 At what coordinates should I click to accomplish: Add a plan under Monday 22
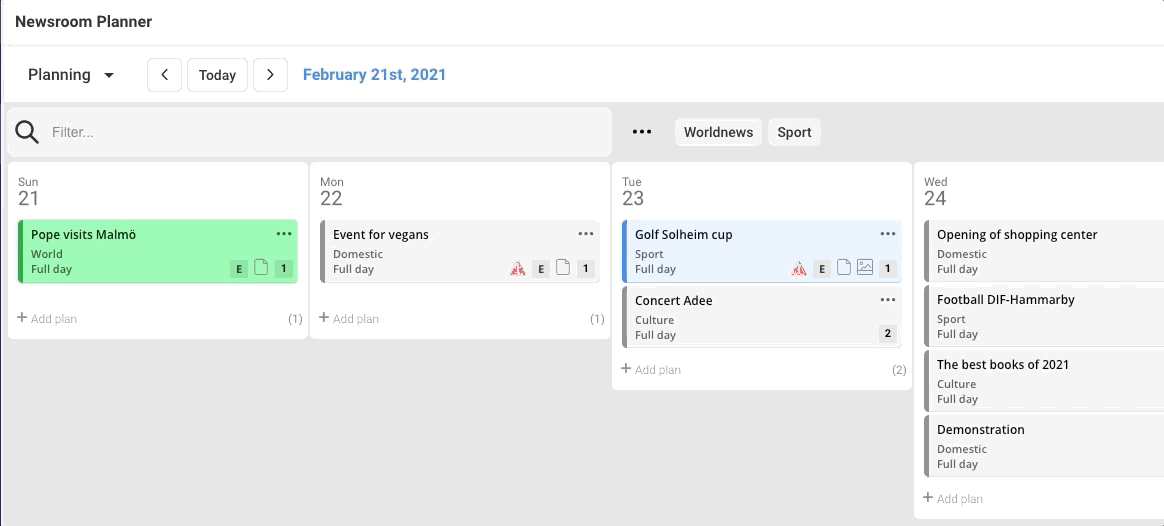pyautogui.click(x=349, y=319)
